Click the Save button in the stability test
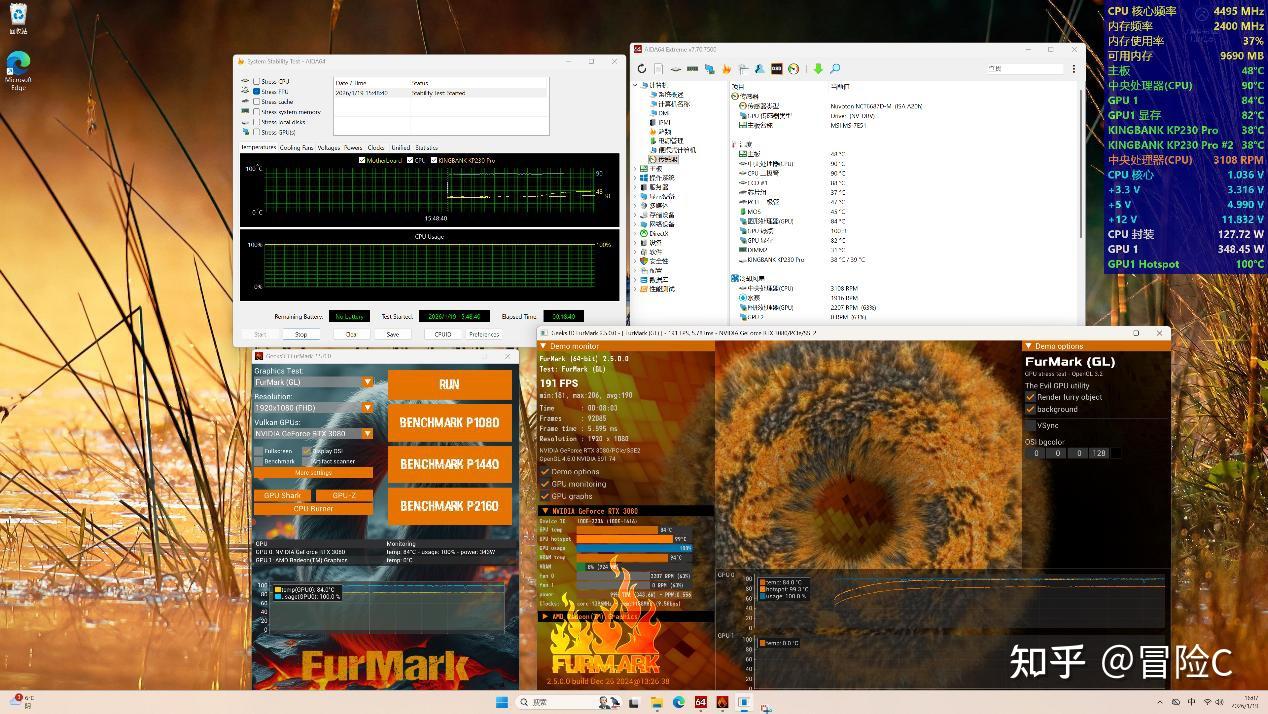This screenshot has height=714, width=1268. coord(393,334)
